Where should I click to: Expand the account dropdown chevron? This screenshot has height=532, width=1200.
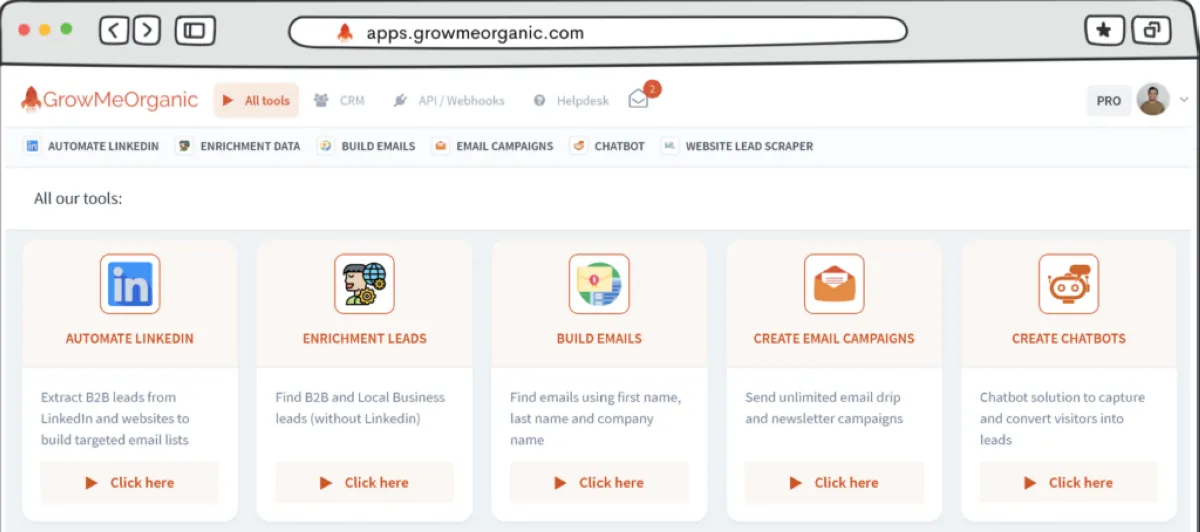(1184, 100)
